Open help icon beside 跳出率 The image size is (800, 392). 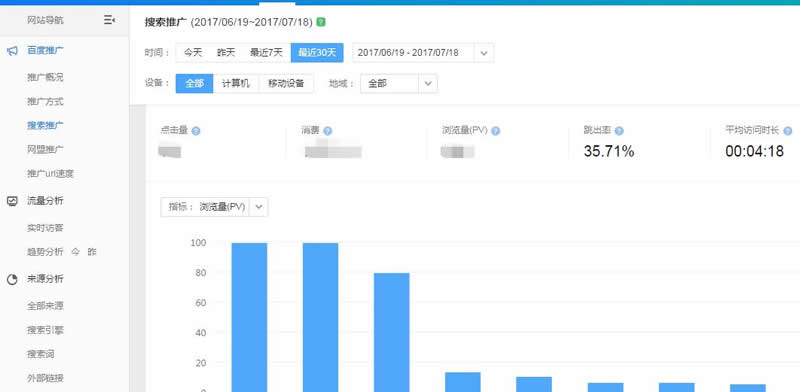point(619,131)
